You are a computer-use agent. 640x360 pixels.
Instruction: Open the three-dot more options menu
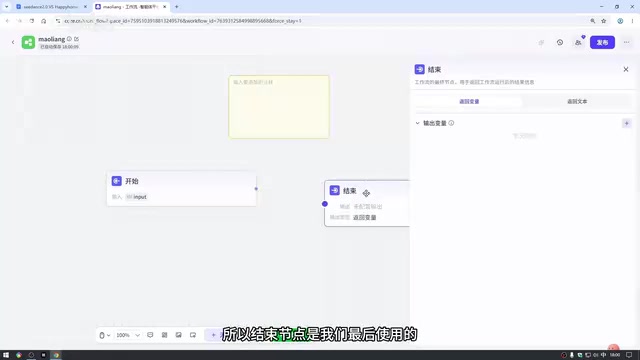coord(627,42)
